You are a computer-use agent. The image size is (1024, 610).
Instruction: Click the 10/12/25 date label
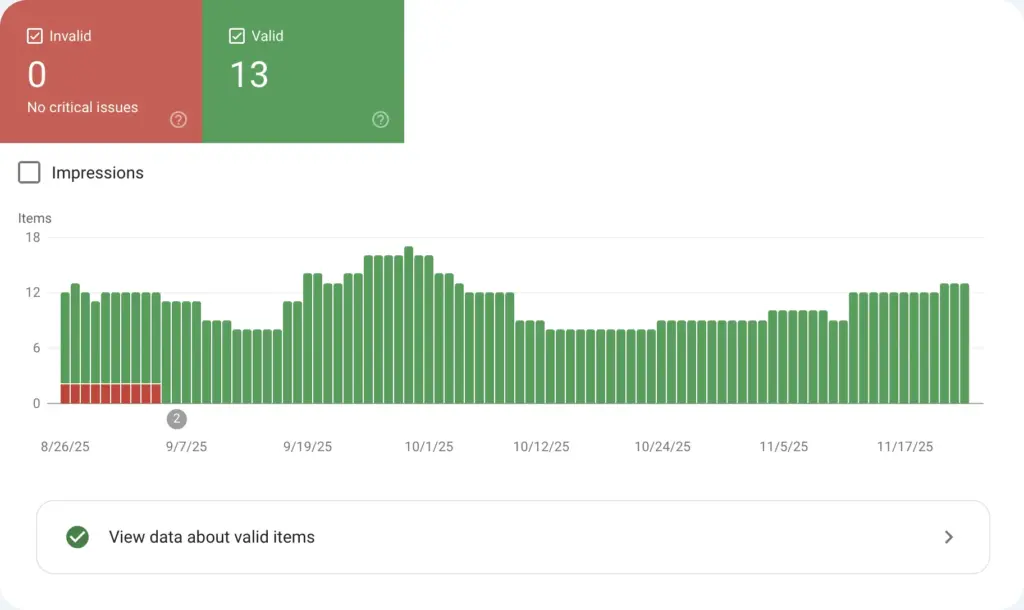pyautogui.click(x=541, y=447)
